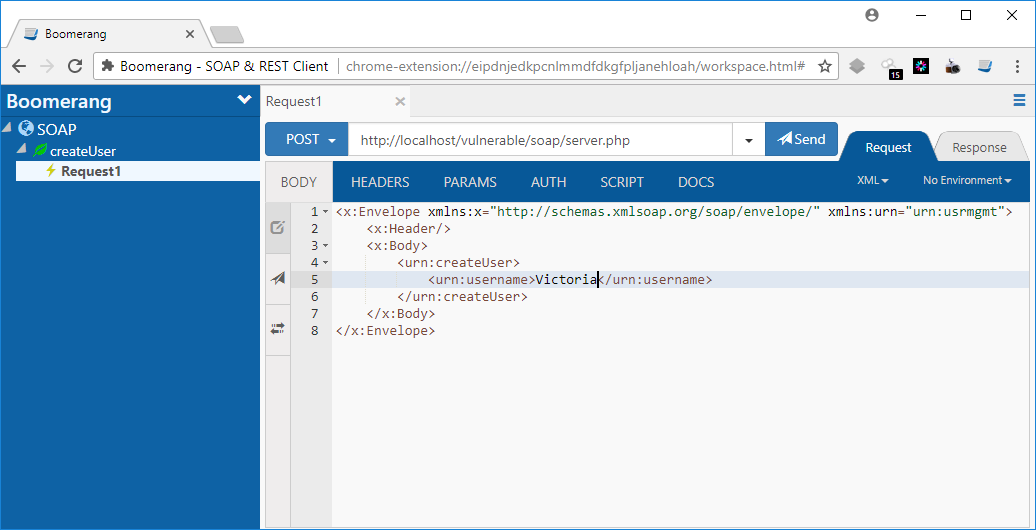Bookmark the page with the star icon

click(824, 66)
